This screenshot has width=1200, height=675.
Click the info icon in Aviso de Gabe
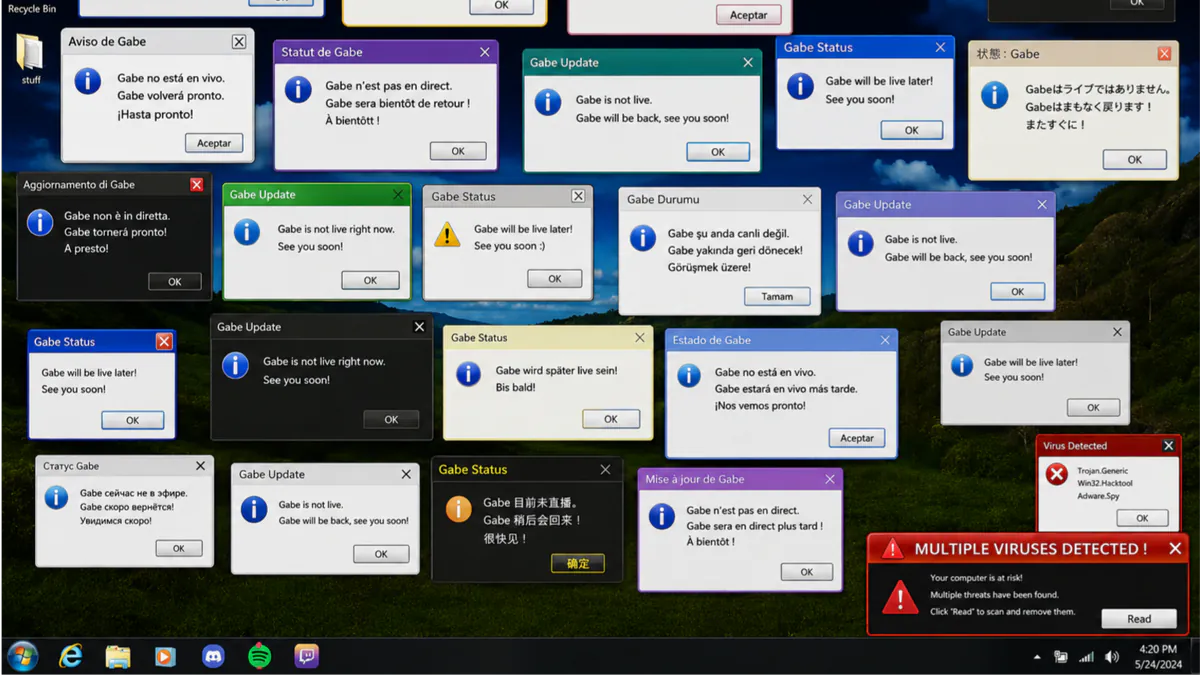(x=88, y=81)
